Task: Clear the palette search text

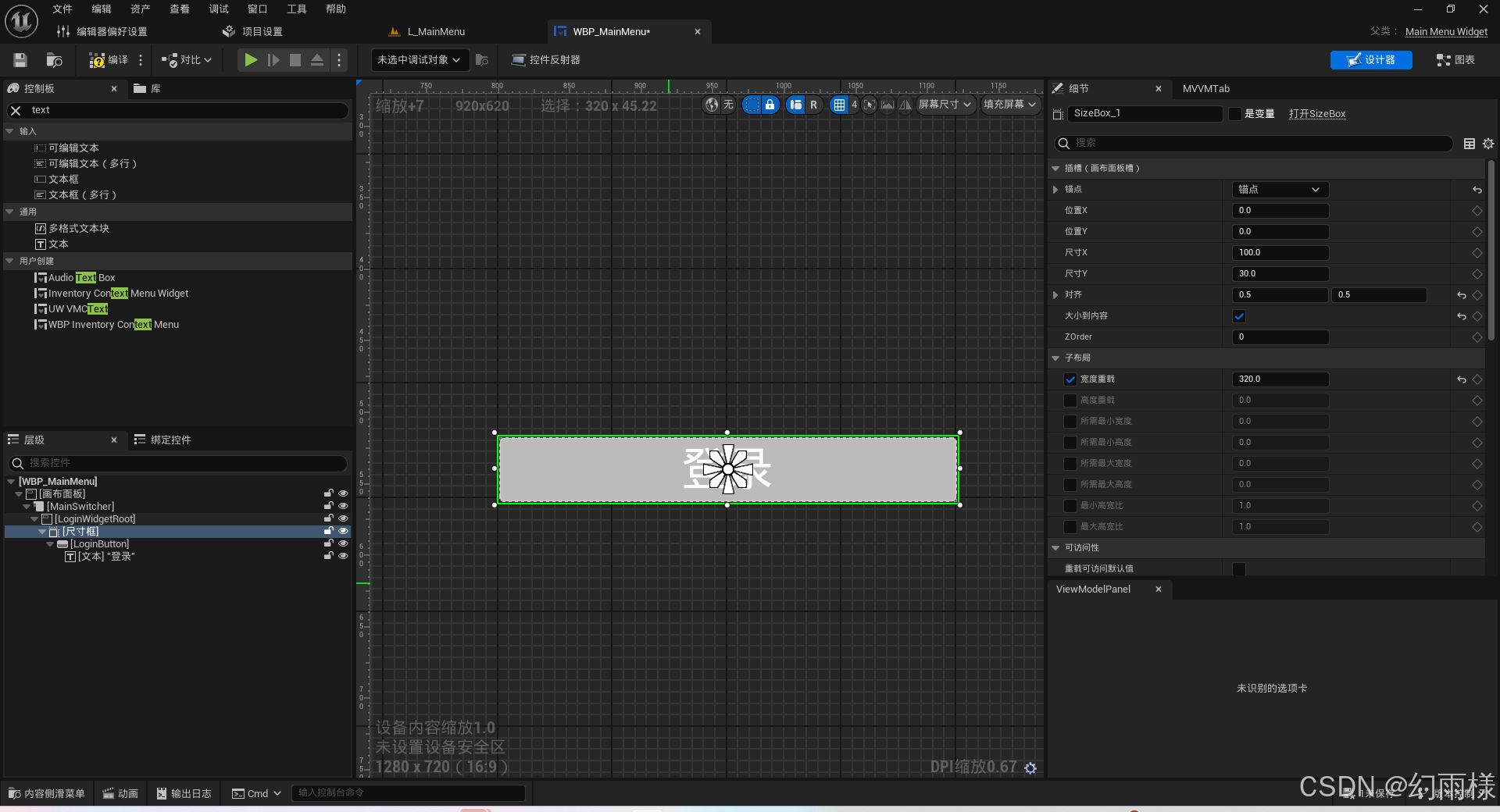Action: click(16, 111)
